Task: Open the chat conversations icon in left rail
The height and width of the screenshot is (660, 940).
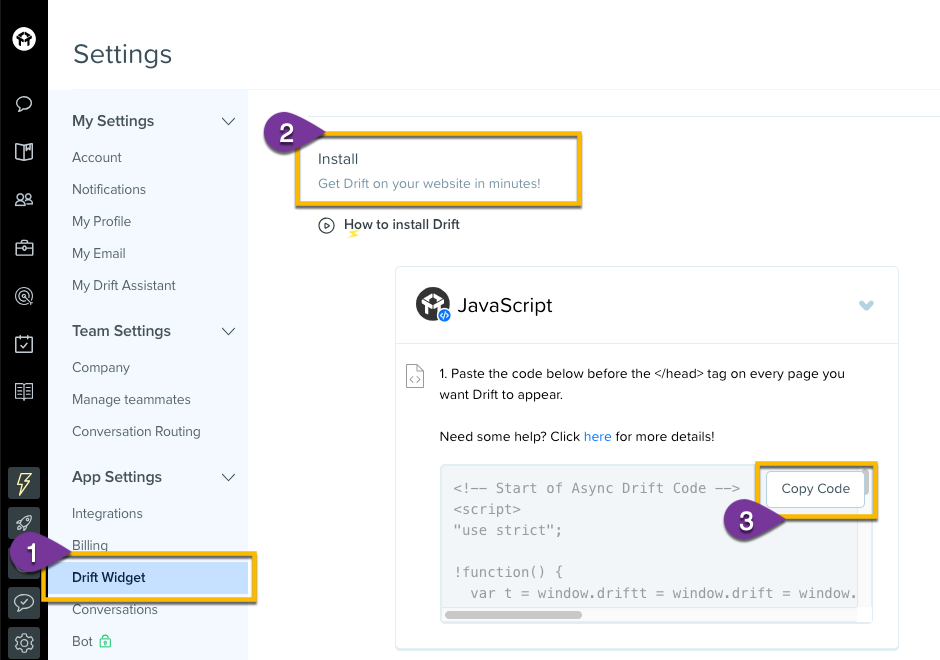Action: coord(24,103)
